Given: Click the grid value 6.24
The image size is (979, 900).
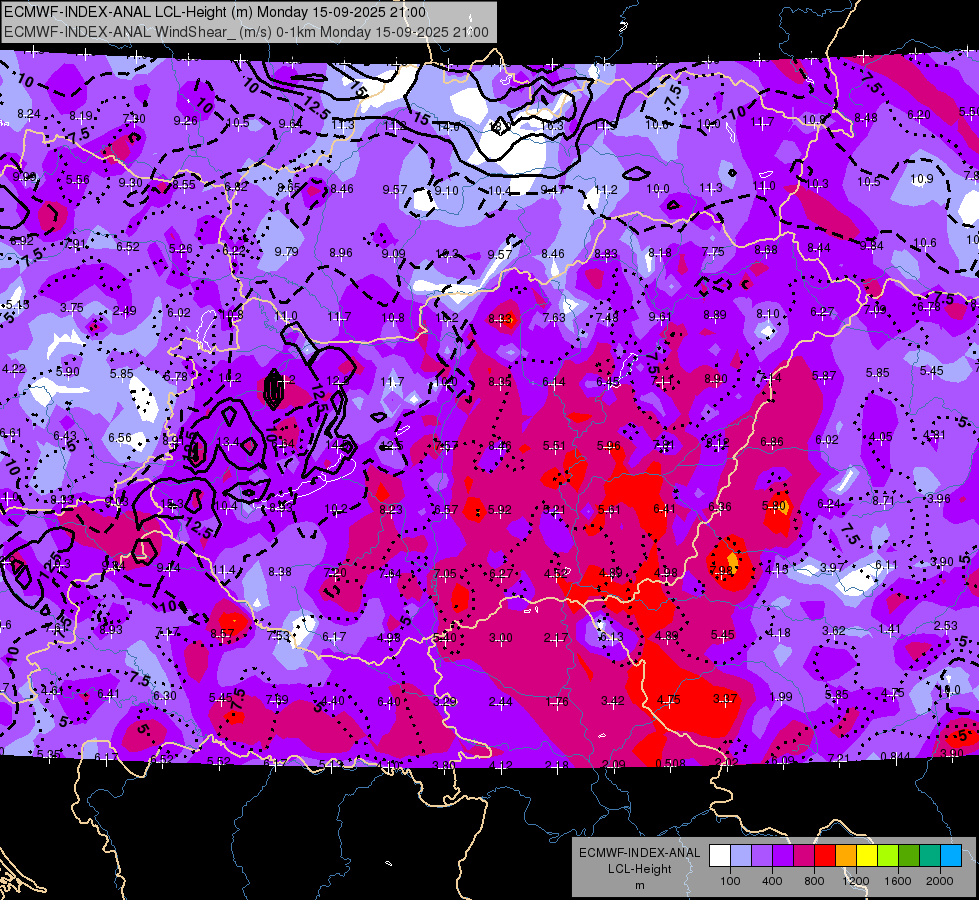Looking at the screenshot, I should pyautogui.click(x=829, y=504).
